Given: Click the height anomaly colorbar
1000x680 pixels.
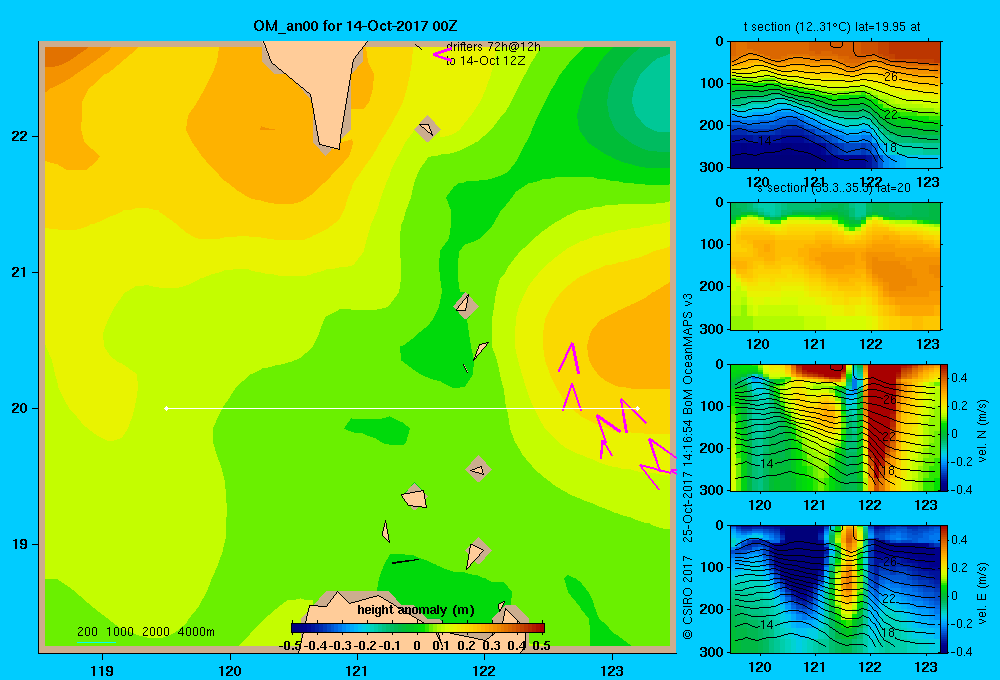Looking at the screenshot, I should [418, 628].
